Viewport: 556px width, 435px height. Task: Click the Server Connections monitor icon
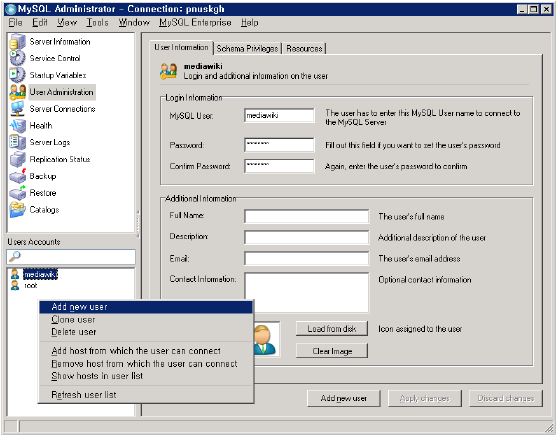[x=17, y=108]
